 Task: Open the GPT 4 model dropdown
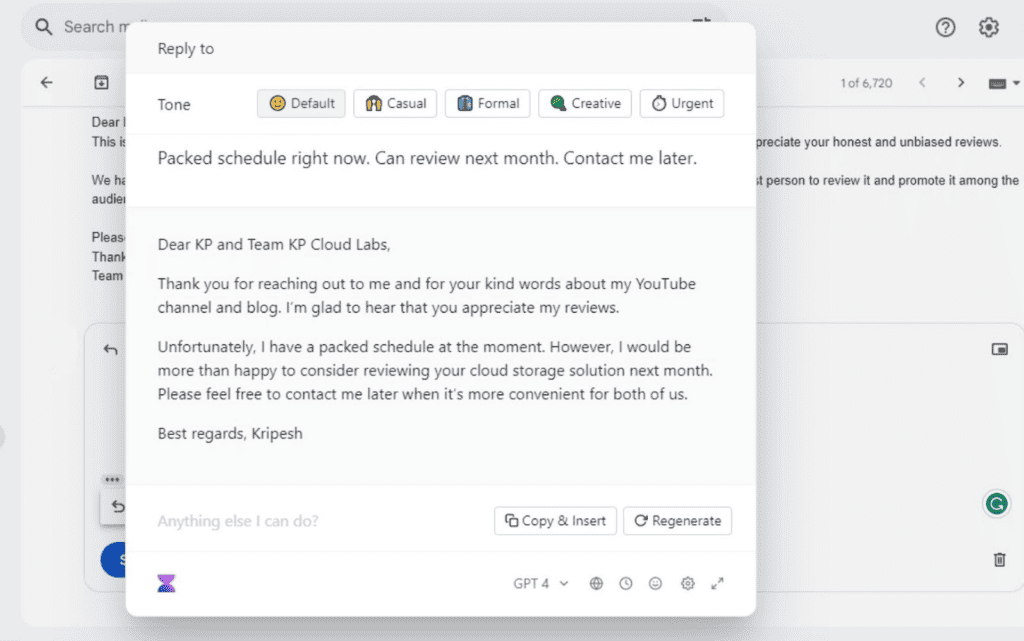(x=541, y=584)
